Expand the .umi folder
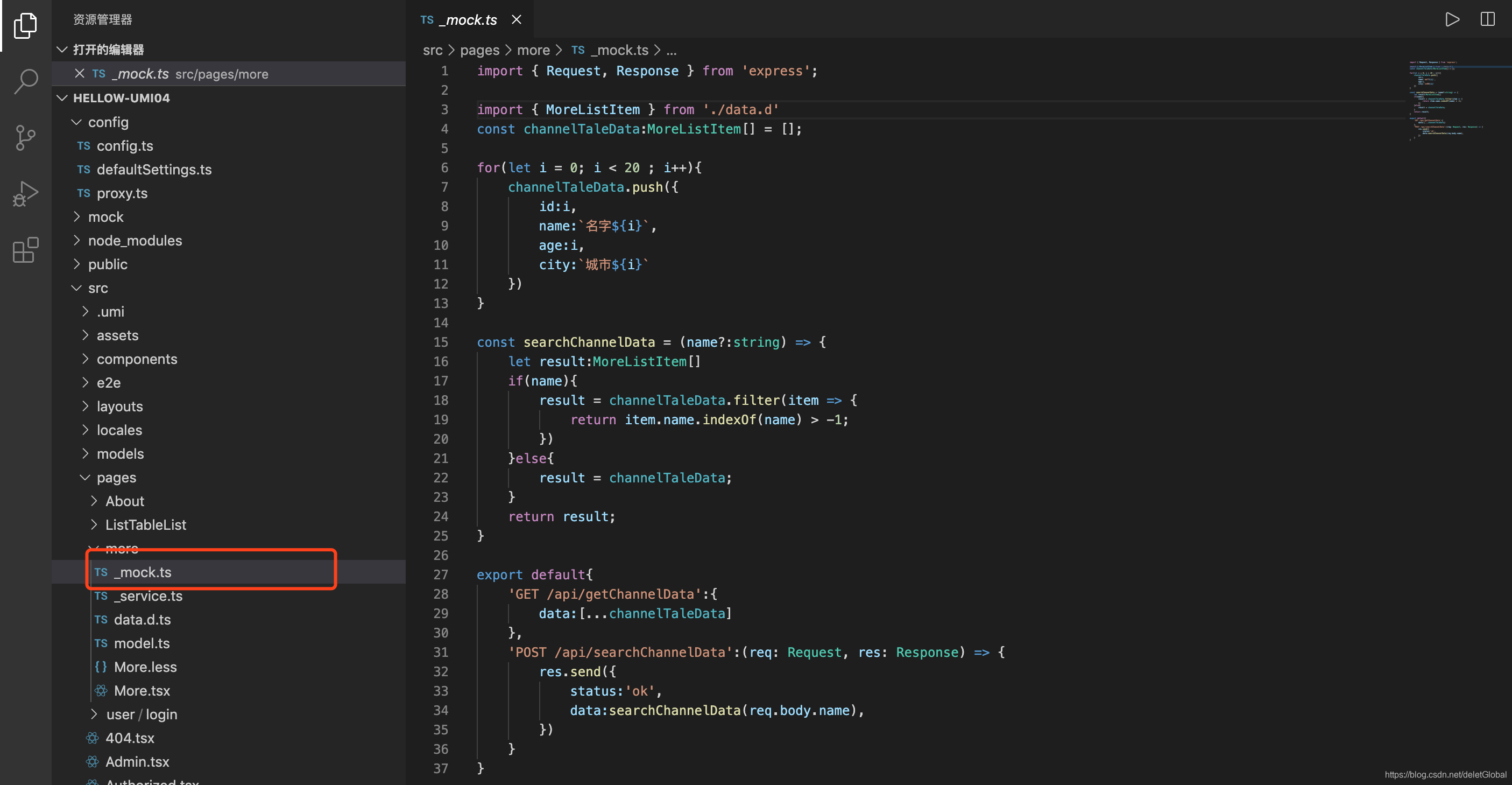 tap(85, 311)
